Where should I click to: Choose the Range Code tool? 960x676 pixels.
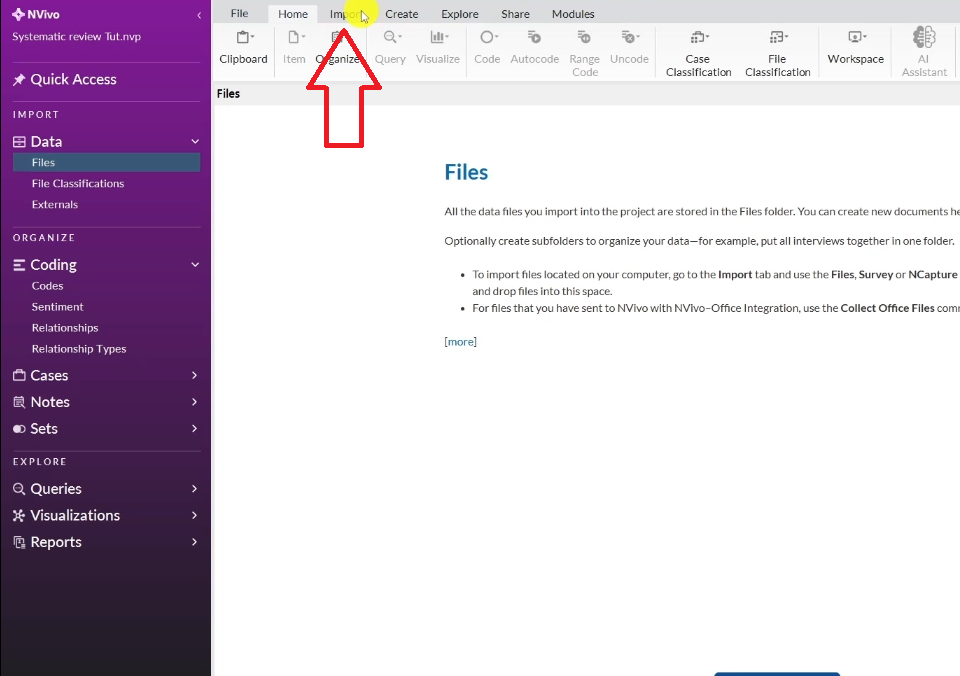(585, 53)
